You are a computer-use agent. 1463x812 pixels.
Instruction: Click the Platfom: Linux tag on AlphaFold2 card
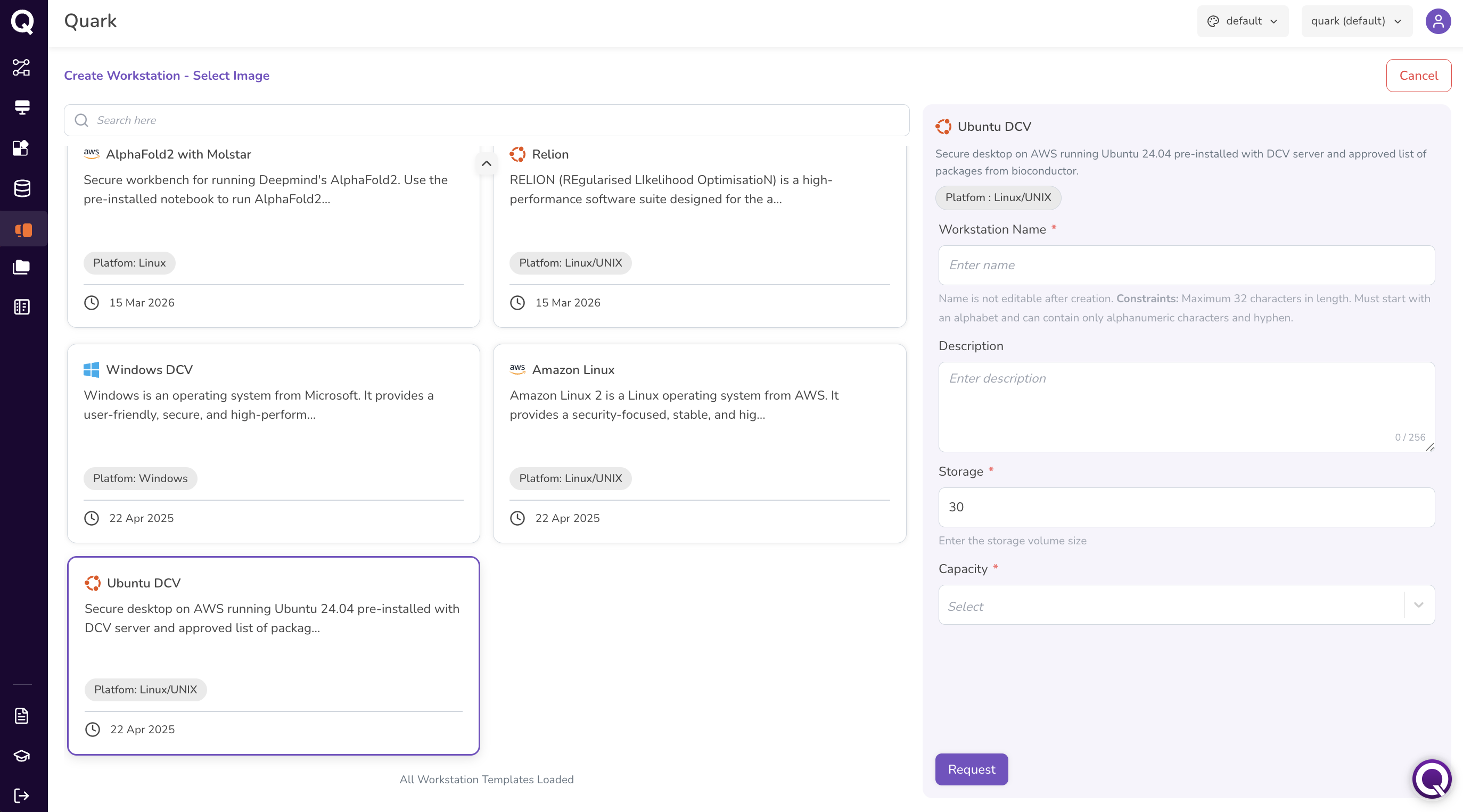(129, 263)
